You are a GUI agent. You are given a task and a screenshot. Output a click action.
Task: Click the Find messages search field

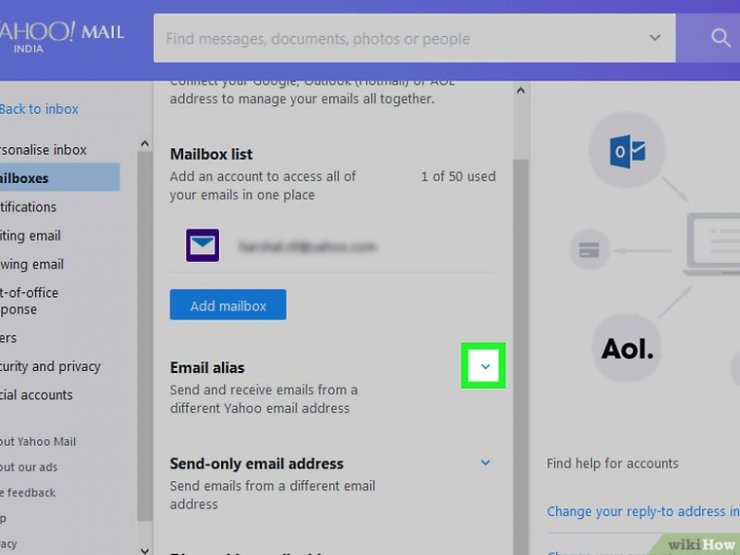[414, 38]
